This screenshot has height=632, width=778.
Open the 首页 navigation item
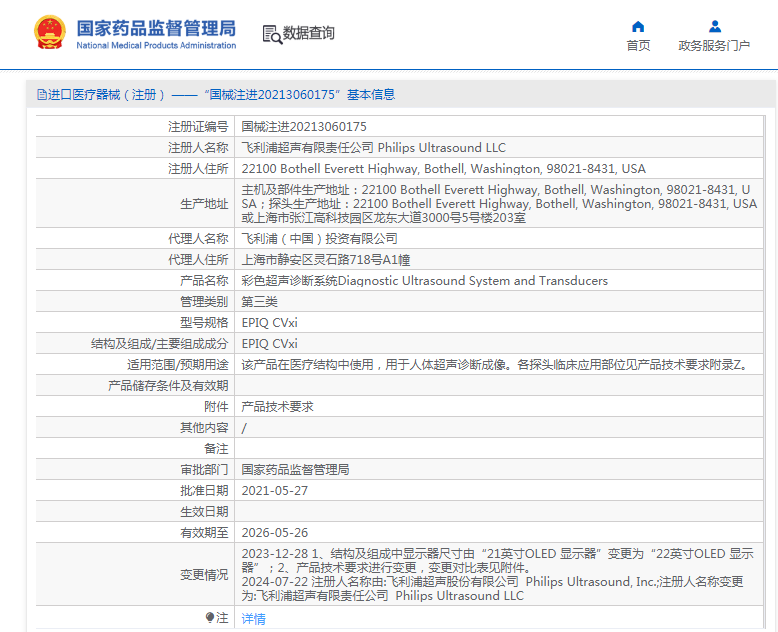[638, 45]
